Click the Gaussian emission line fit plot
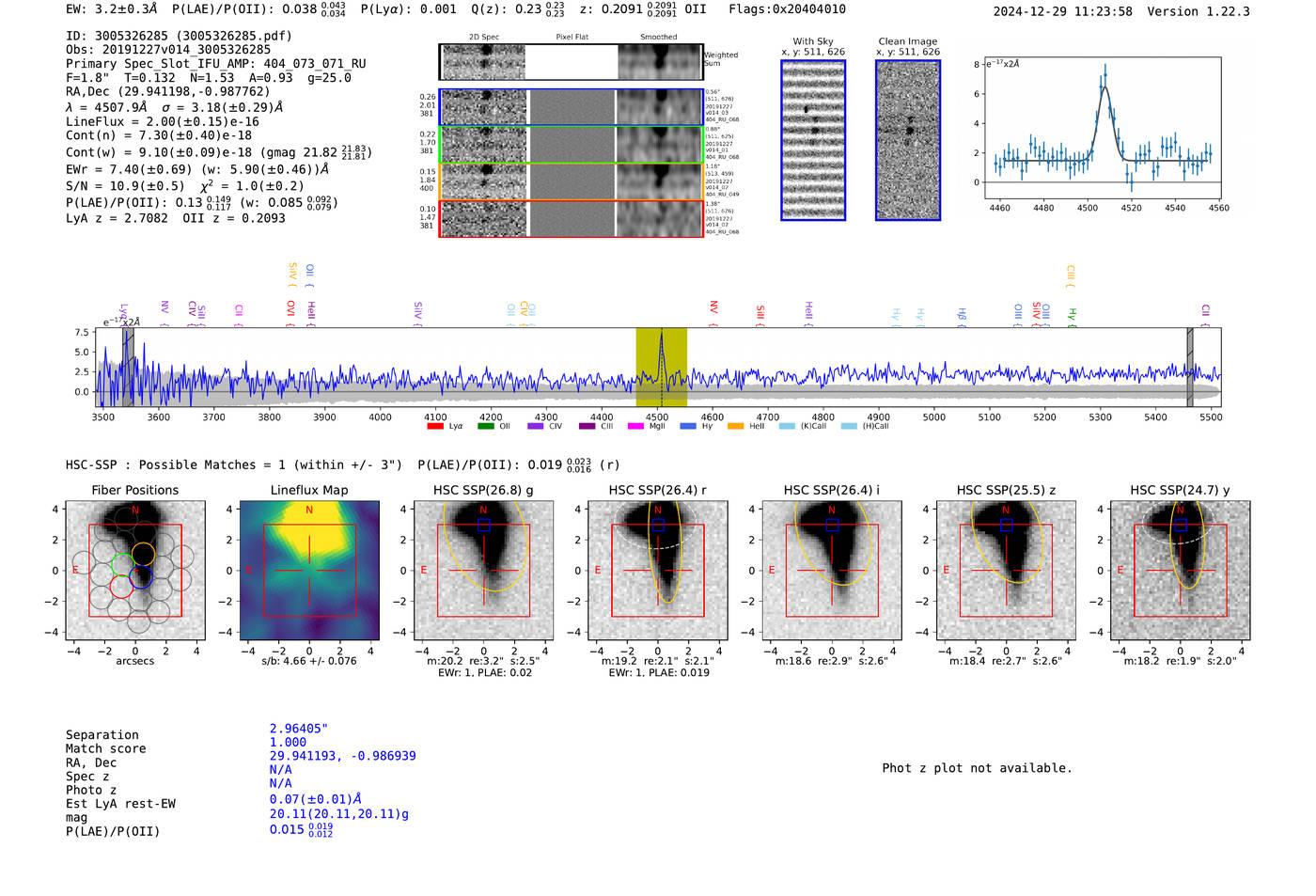1316x896 pixels. pyautogui.click(x=1102, y=128)
